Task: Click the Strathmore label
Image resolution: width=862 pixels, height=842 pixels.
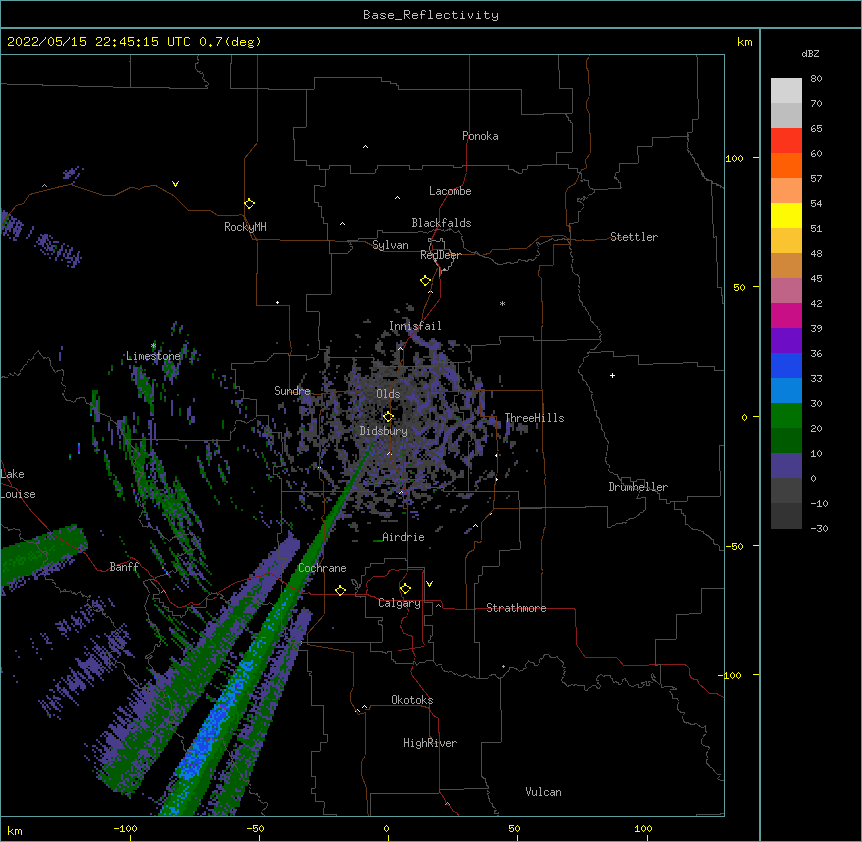Action: click(516, 608)
